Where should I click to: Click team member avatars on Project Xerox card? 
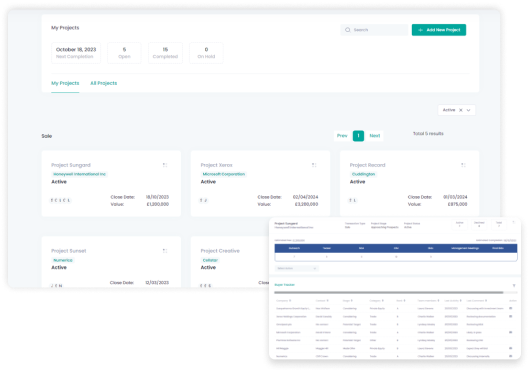pyautogui.click(x=203, y=200)
